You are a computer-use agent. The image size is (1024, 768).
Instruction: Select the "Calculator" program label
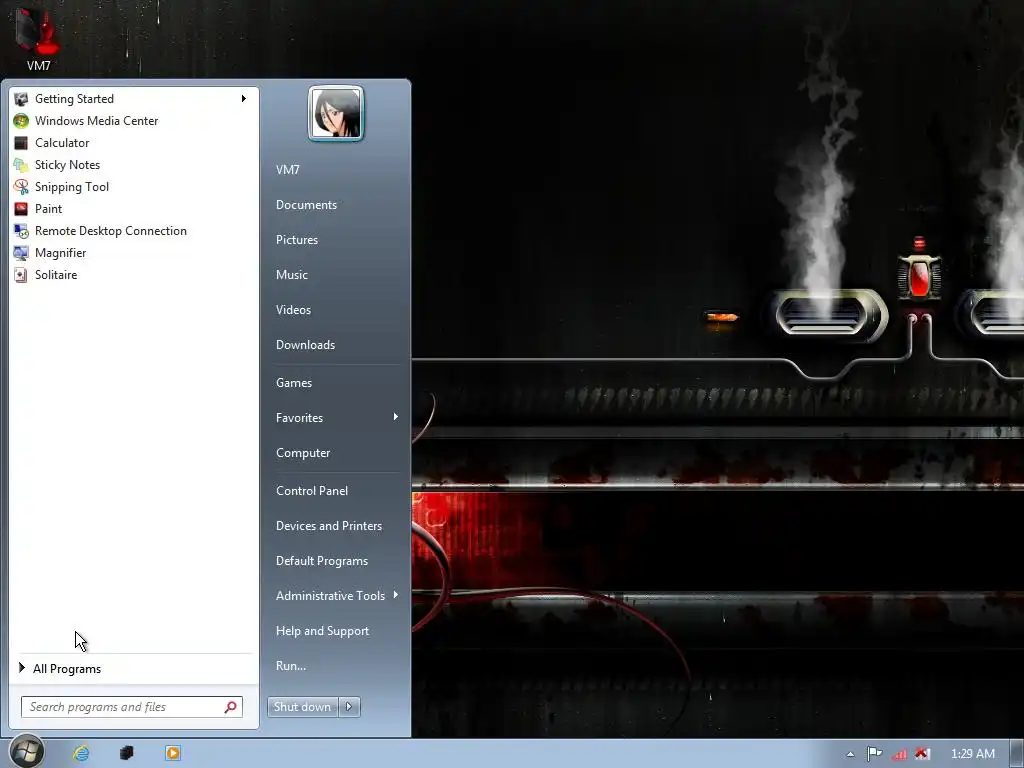click(x=62, y=143)
